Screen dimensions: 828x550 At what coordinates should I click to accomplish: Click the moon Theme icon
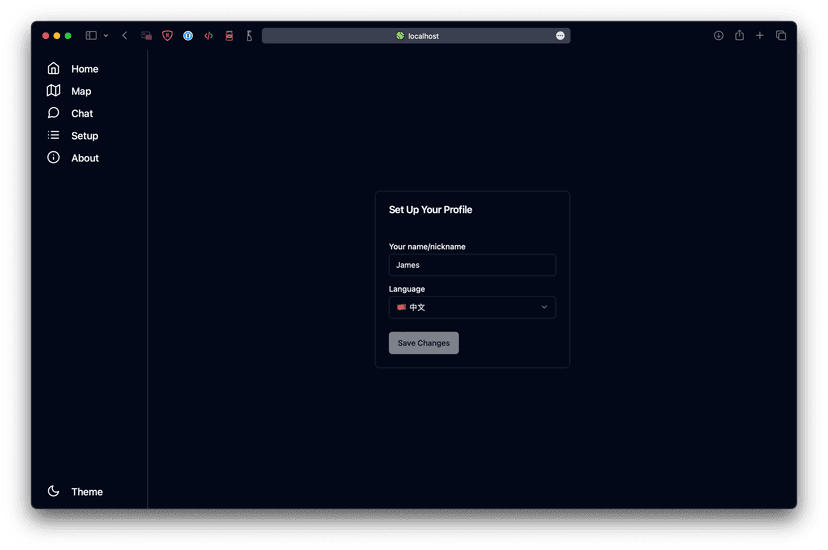[54, 491]
